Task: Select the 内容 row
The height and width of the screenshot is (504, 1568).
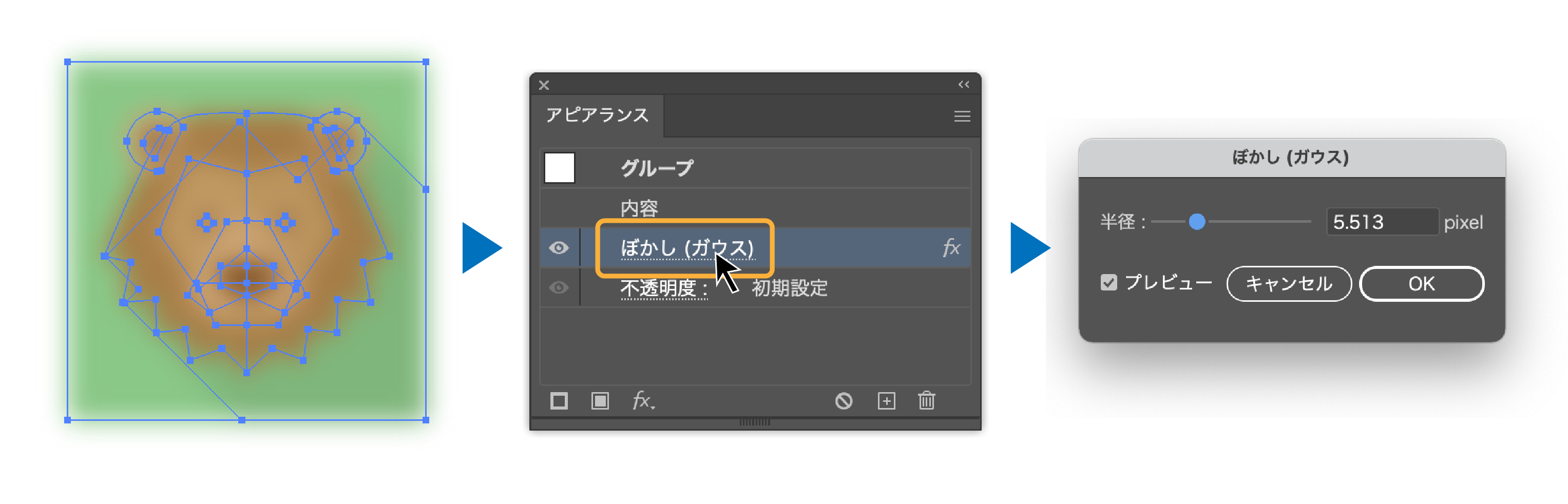Action: (x=755, y=208)
